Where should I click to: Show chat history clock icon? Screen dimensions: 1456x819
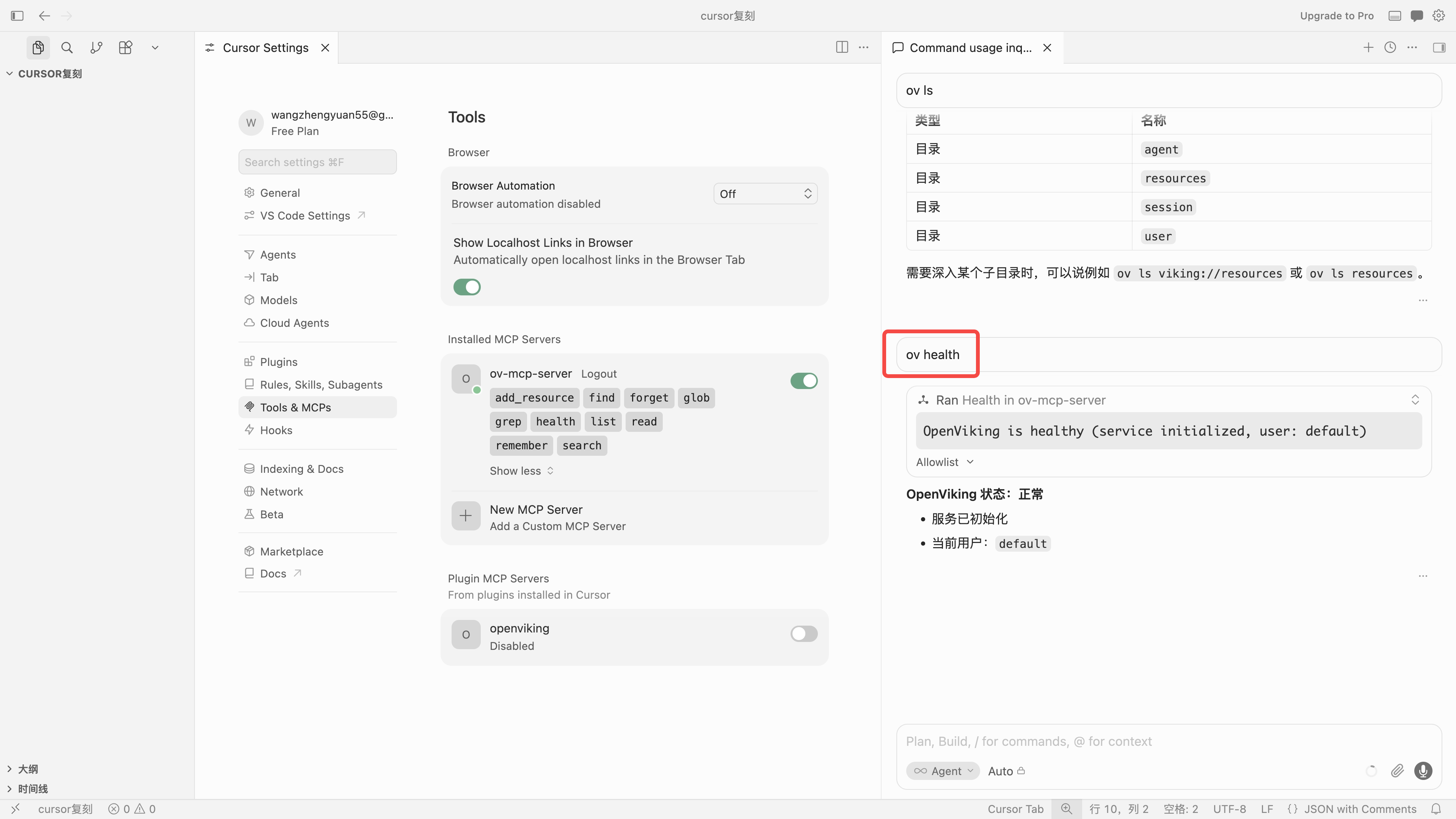1390,47
